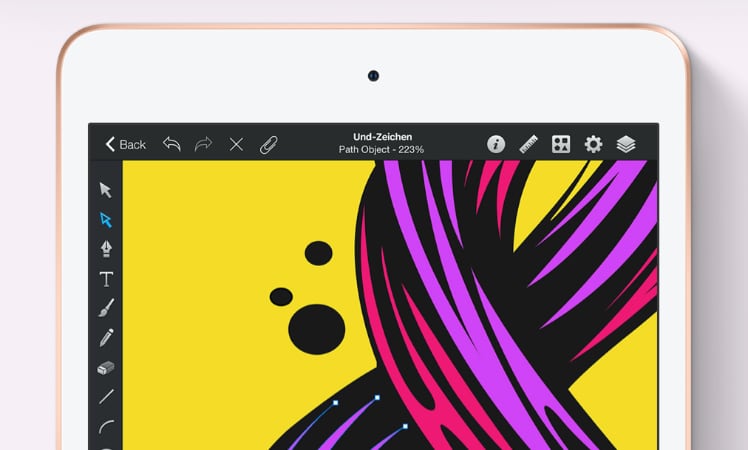
Task: Select the largest black circle on canvas
Action: pyautogui.click(x=316, y=328)
